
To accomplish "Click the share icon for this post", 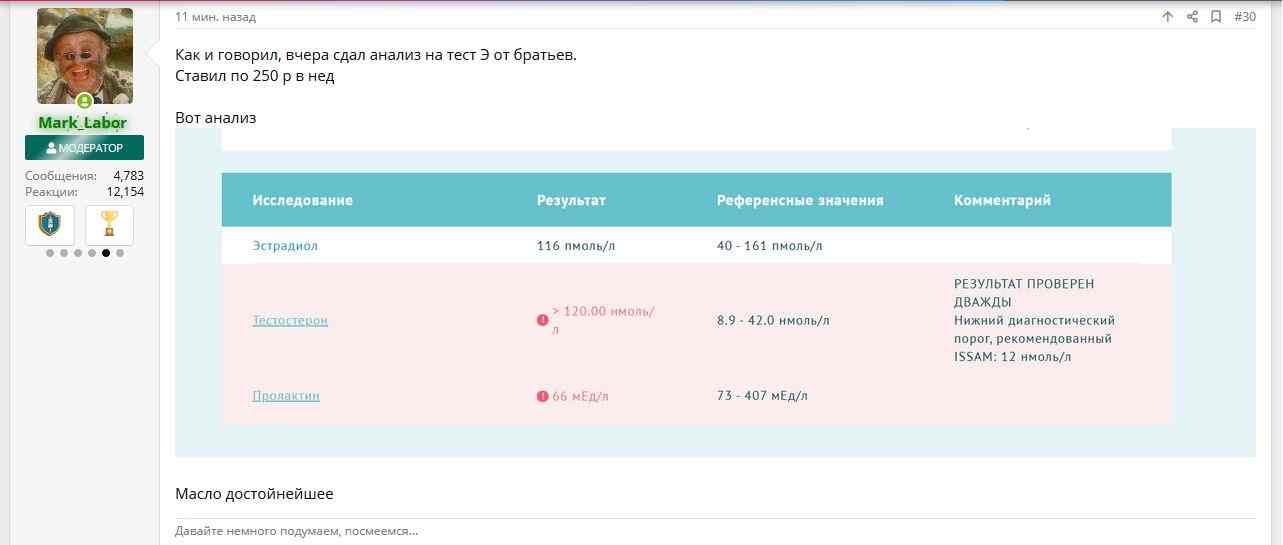I will coord(1192,17).
